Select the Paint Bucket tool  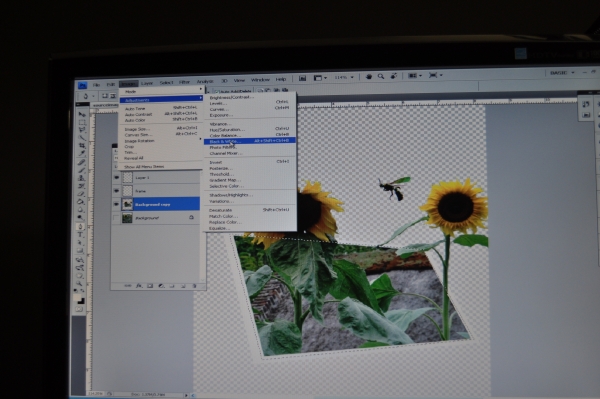click(x=81, y=202)
